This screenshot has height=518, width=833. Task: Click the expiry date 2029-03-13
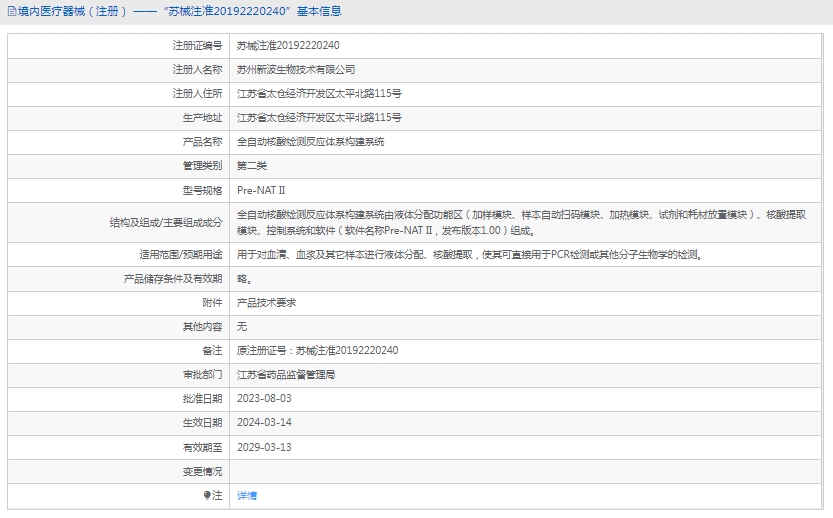click(x=264, y=447)
